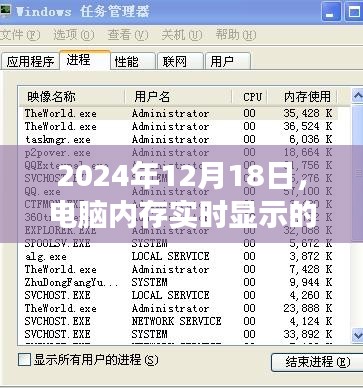The height and width of the screenshot is (388, 363).
Task: Select the 进程 tab
Action: [x=85, y=60]
